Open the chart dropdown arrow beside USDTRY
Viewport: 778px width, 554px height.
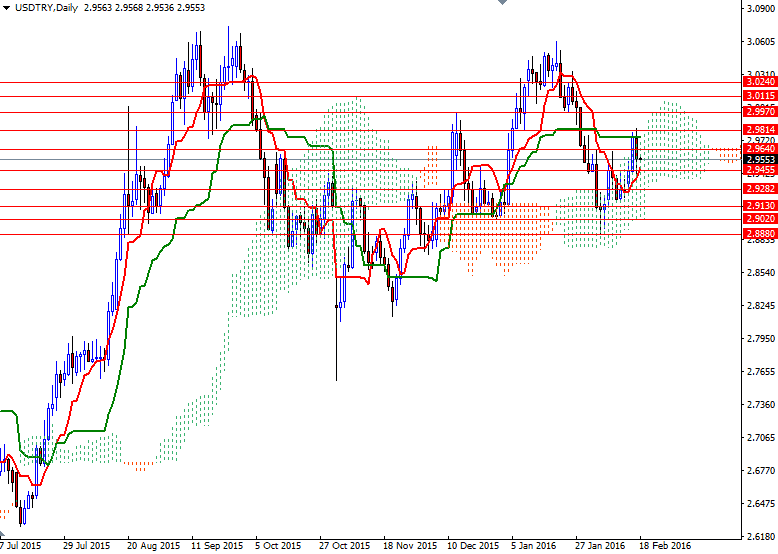[6, 8]
